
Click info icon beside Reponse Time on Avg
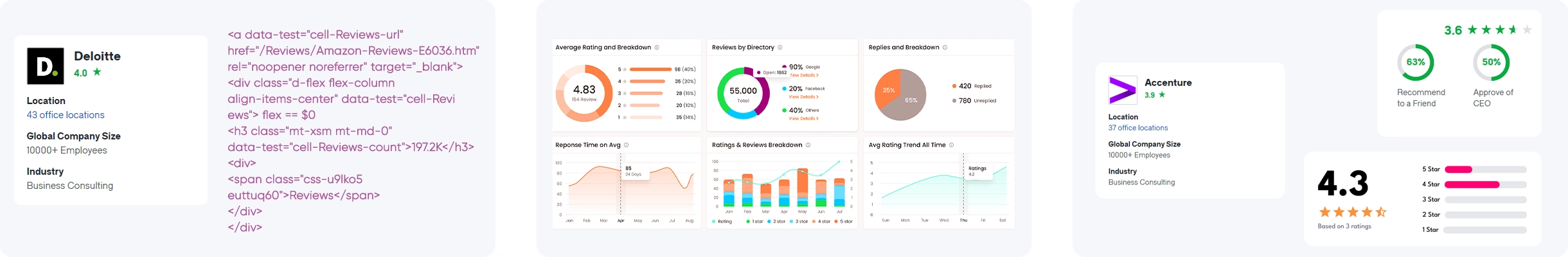coord(626,145)
